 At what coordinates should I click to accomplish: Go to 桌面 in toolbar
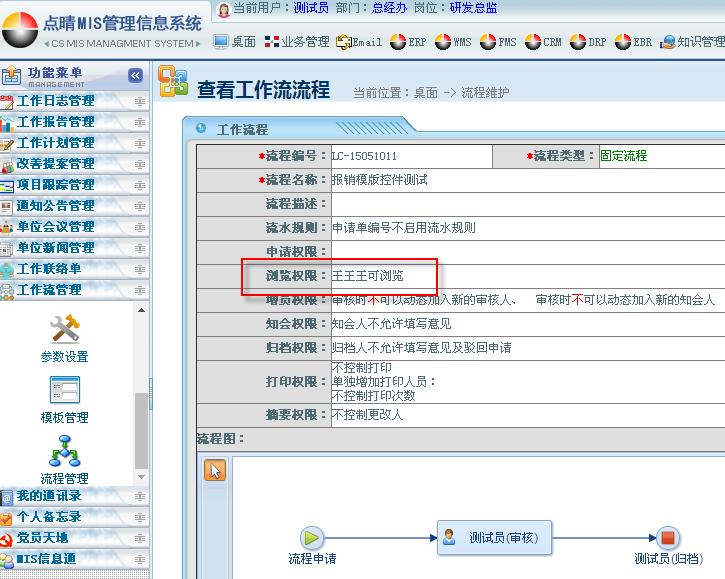tap(235, 42)
